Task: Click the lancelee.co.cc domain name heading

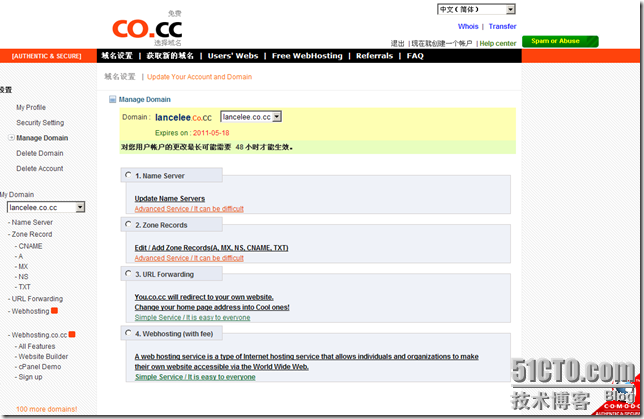Action: click(183, 117)
